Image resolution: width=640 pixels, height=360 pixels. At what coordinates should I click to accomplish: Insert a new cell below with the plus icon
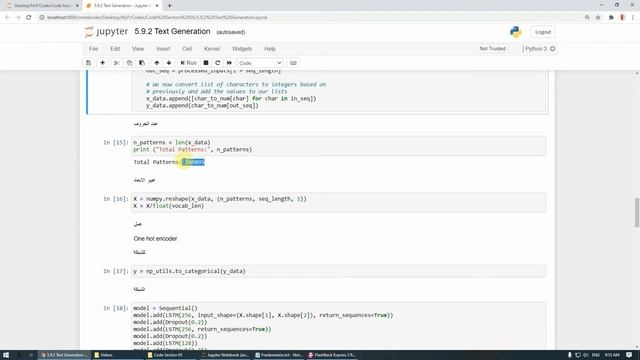[102, 63]
